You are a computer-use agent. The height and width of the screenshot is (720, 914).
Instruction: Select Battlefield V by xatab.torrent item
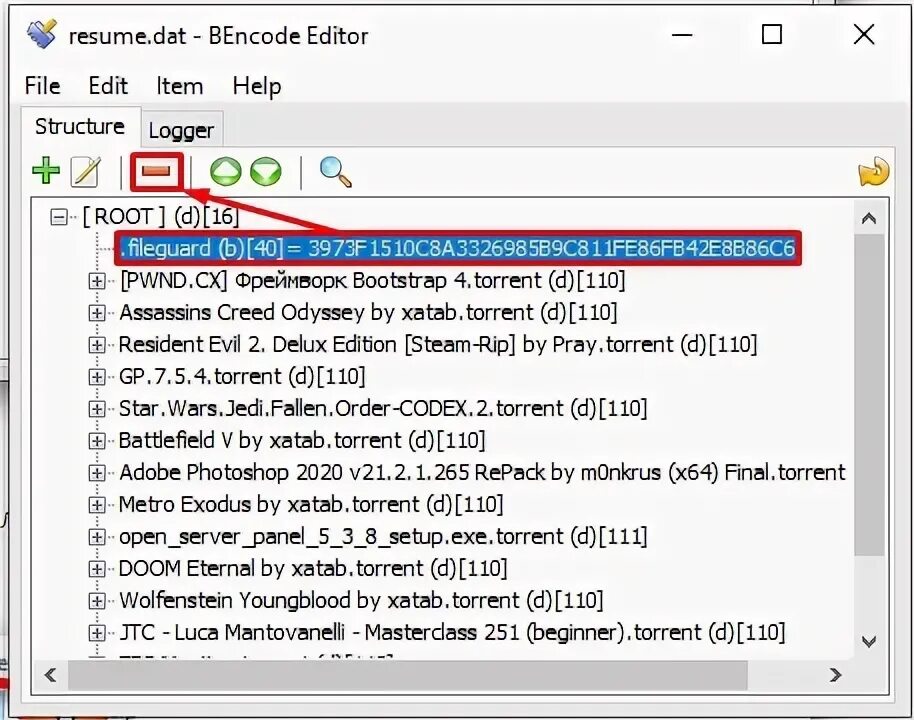coord(302,441)
